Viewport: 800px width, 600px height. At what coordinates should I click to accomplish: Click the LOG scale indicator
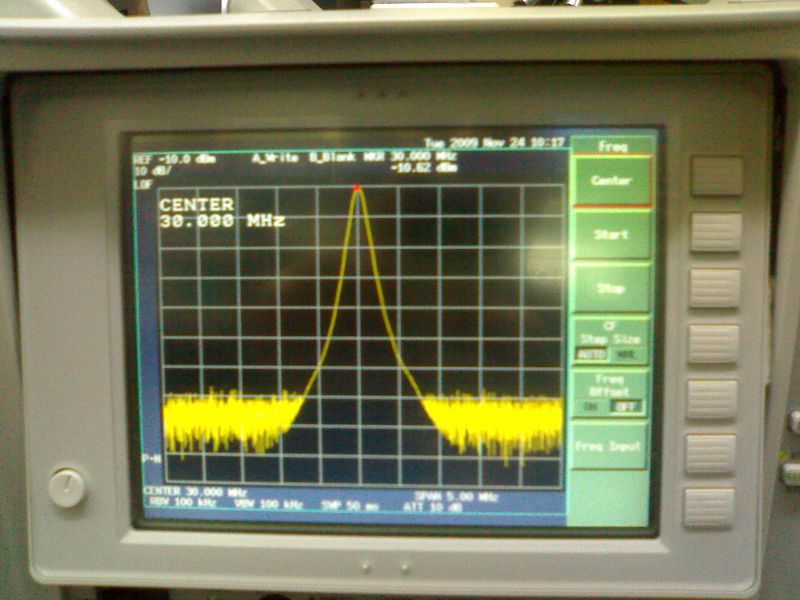pos(143,184)
